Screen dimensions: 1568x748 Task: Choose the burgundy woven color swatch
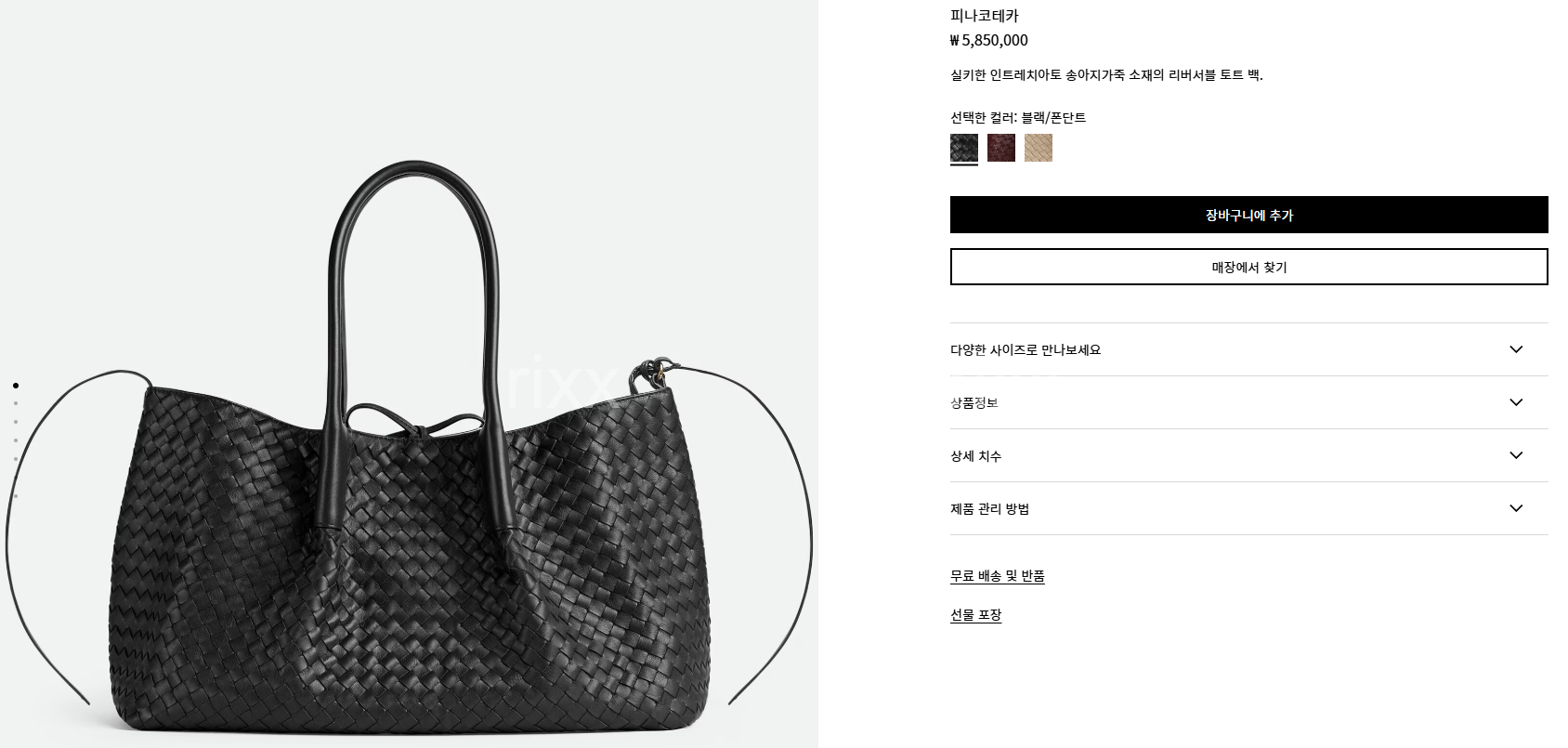point(1000,148)
